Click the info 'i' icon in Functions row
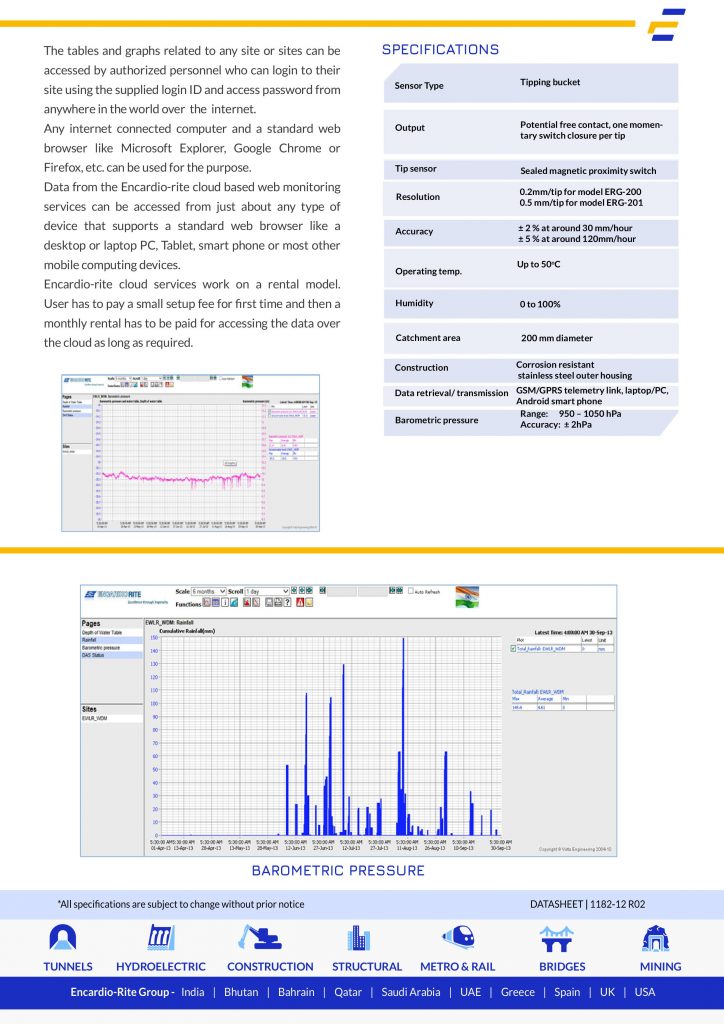Image resolution: width=724 pixels, height=1024 pixels. [225, 602]
